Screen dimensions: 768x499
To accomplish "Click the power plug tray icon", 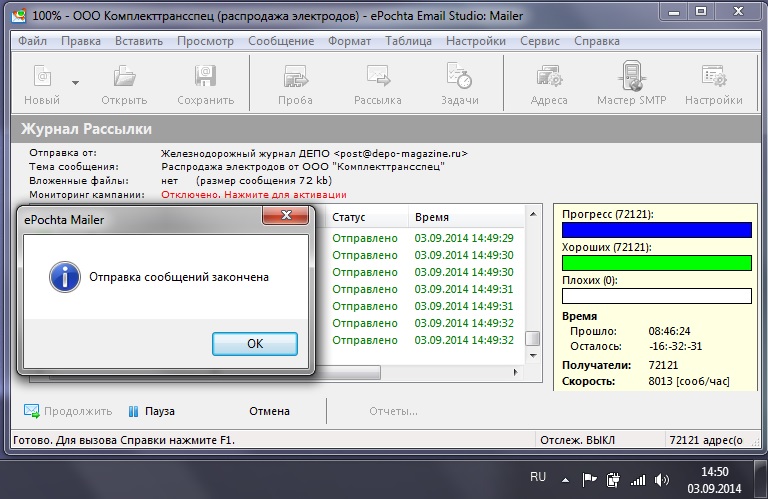I will point(613,480).
